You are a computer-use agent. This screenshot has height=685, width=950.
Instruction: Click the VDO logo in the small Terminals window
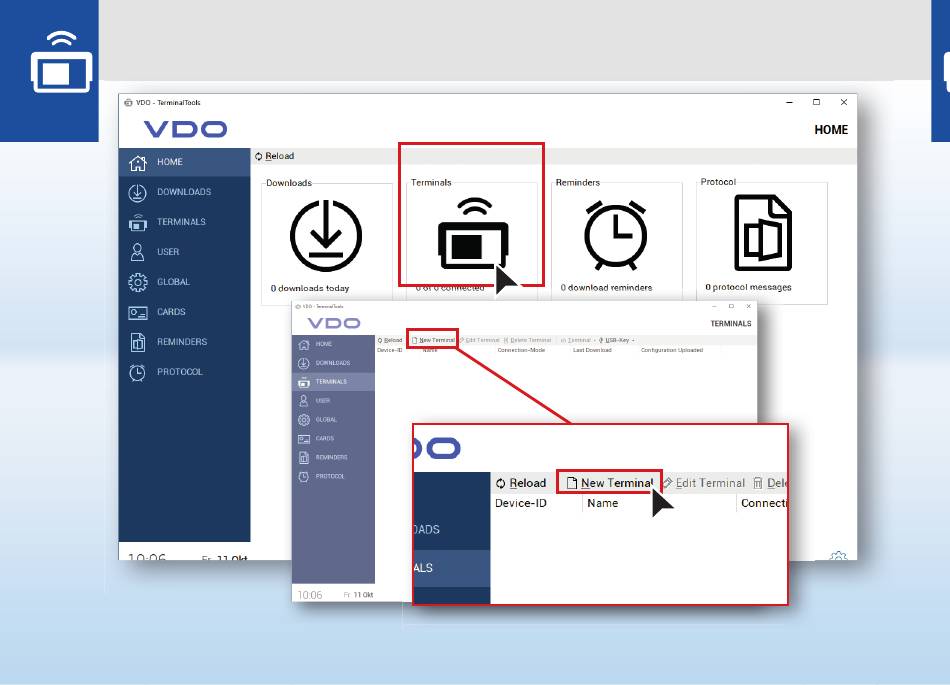(334, 323)
